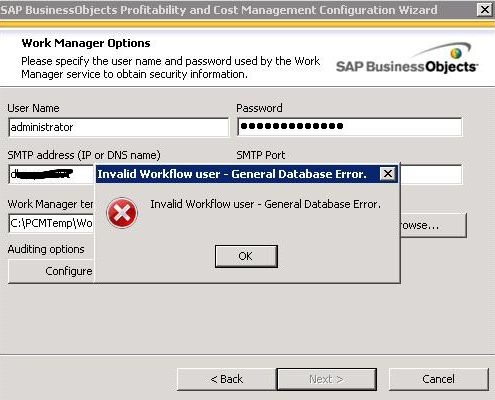Go to previous step with Back
This screenshot has width=495, height=400.
click(x=227, y=379)
